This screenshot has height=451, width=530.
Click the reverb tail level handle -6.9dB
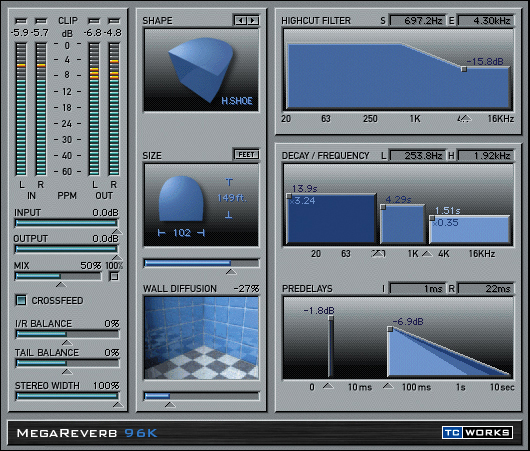point(390,329)
